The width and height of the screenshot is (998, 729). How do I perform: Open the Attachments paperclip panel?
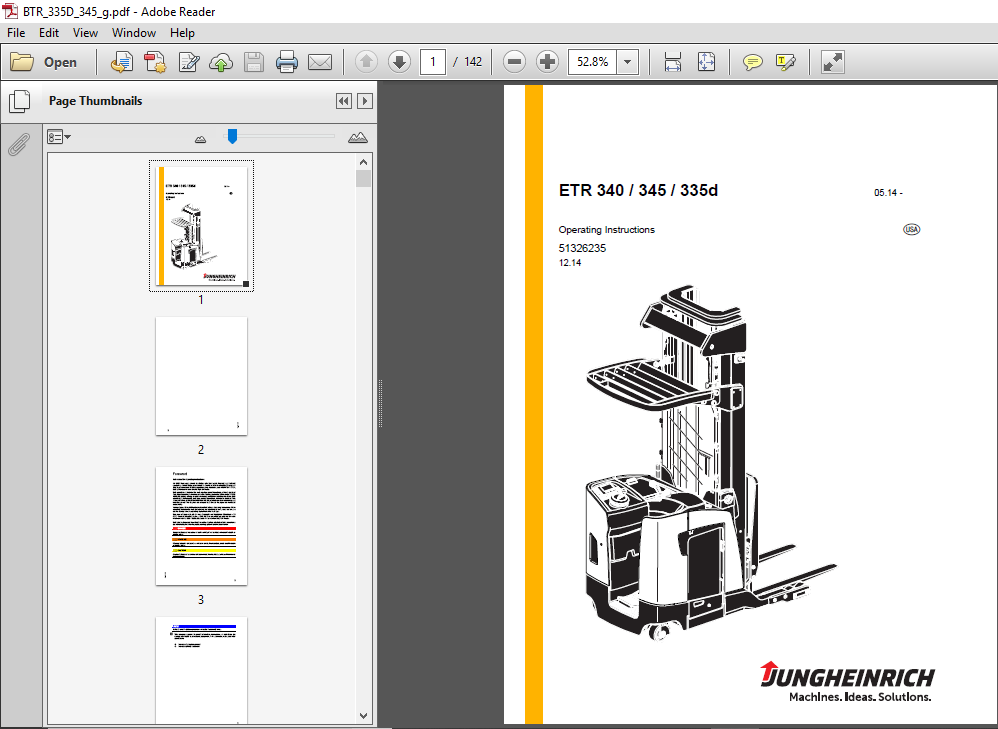[19, 145]
